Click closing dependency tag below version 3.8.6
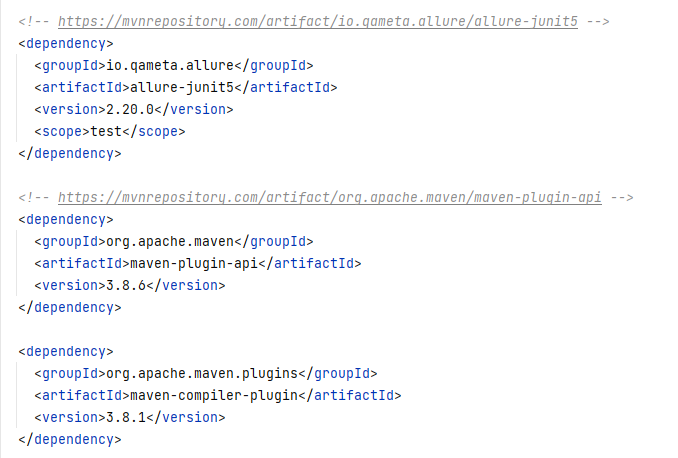Image resolution: width=678 pixels, height=458 pixels. click(x=70, y=308)
